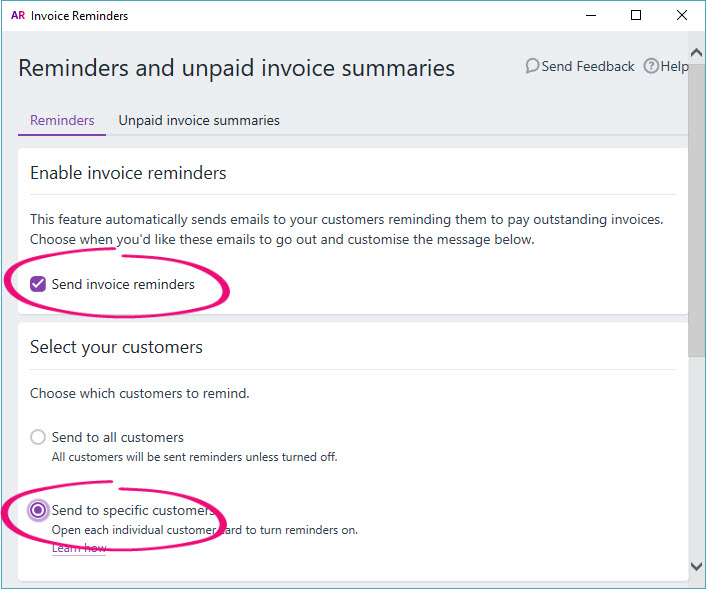The width and height of the screenshot is (706, 589).
Task: Choose the Send to specific customers radio button
Action: point(38,510)
